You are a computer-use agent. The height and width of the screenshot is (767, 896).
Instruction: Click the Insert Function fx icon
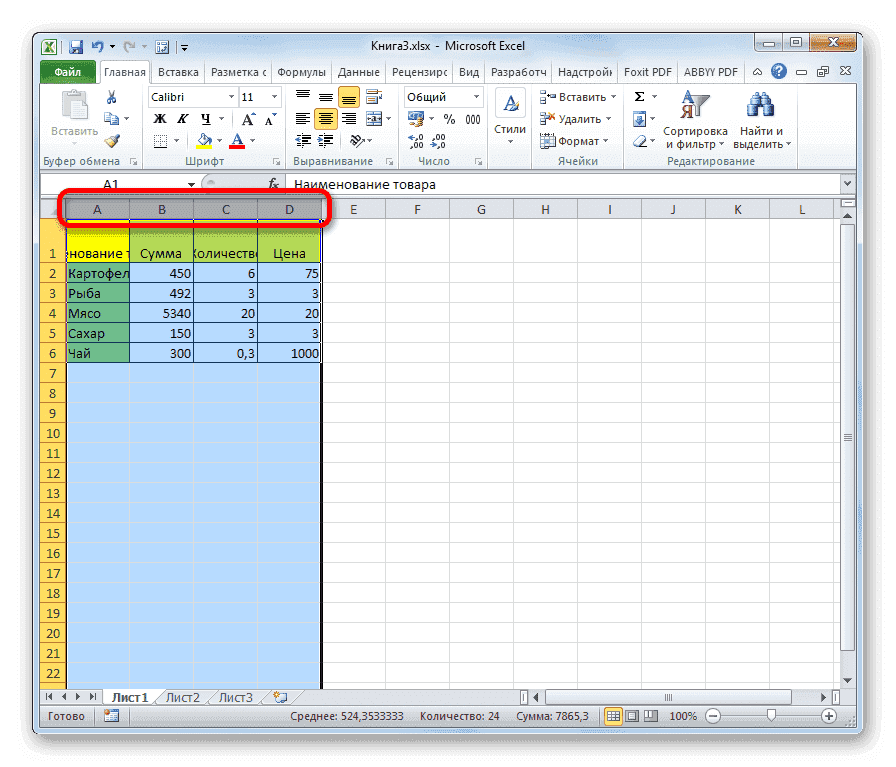tap(275, 184)
